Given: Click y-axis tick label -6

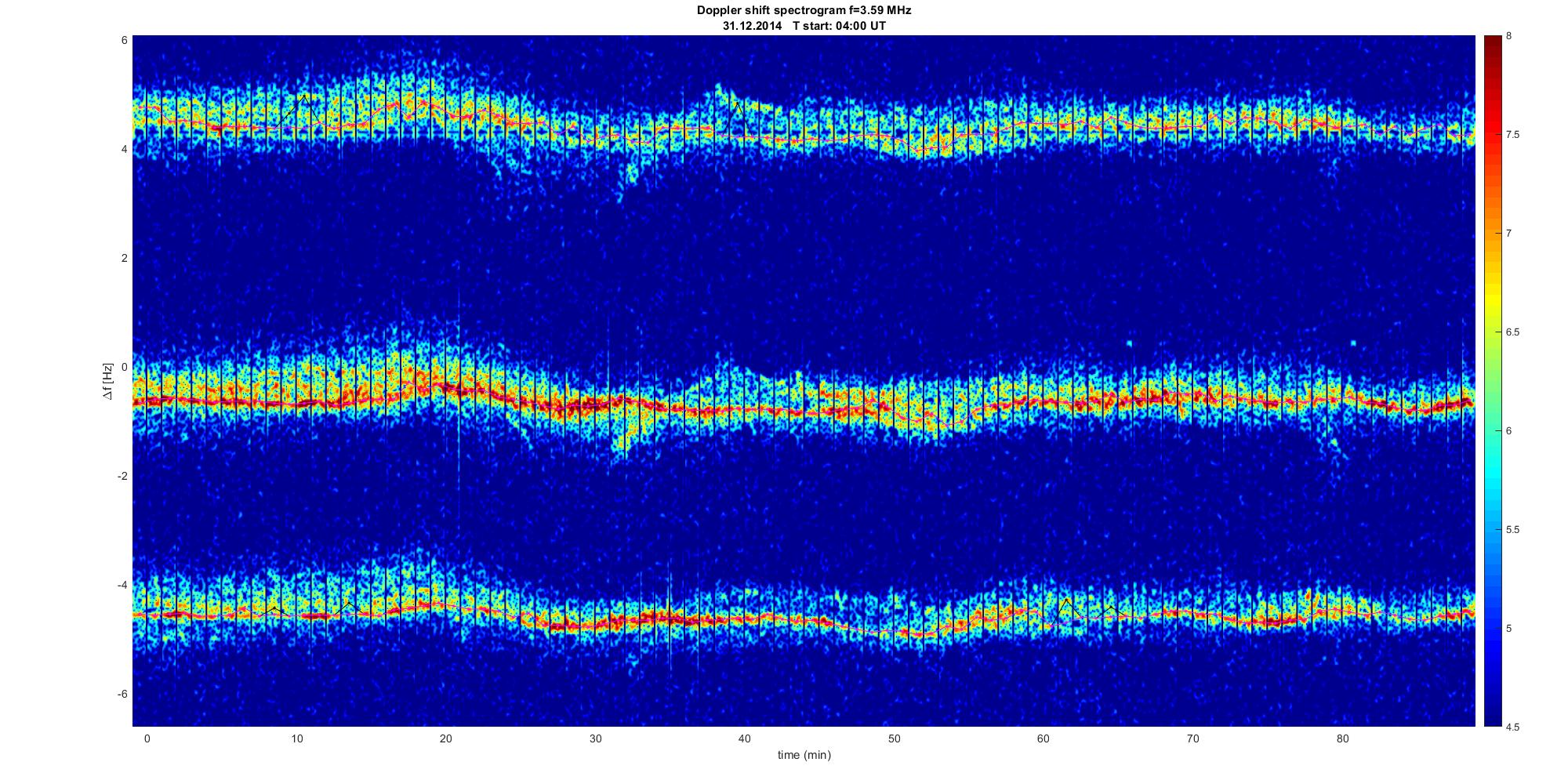Looking at the screenshot, I should click(x=122, y=694).
